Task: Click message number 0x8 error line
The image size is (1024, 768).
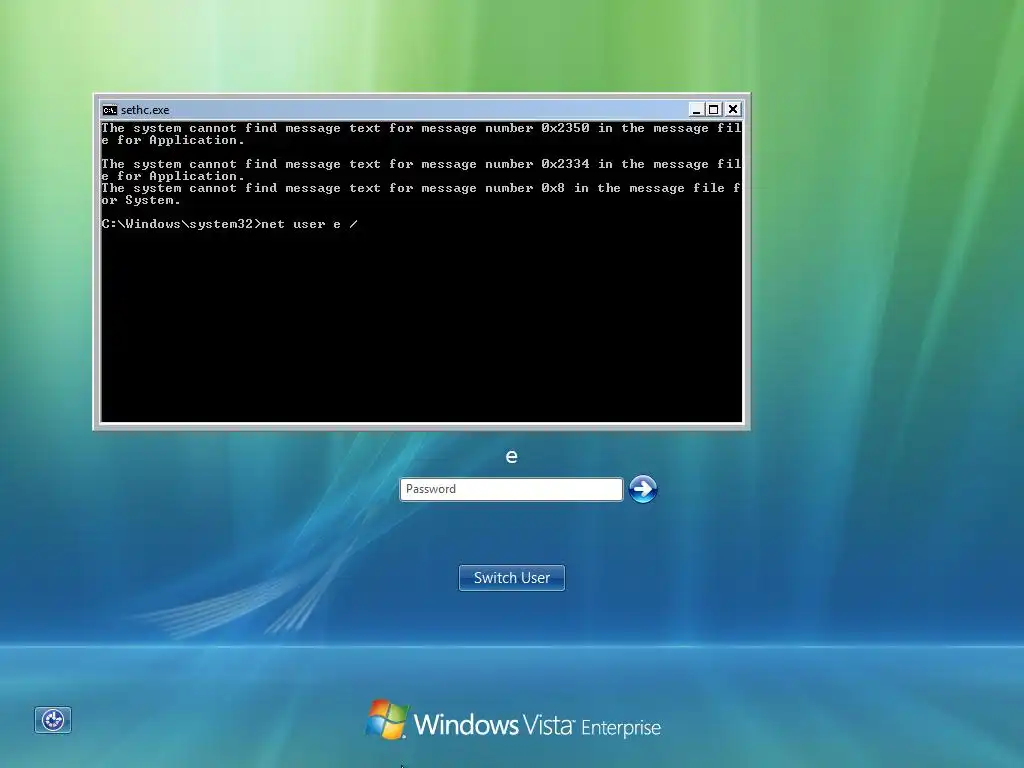Action: pyautogui.click(x=421, y=194)
